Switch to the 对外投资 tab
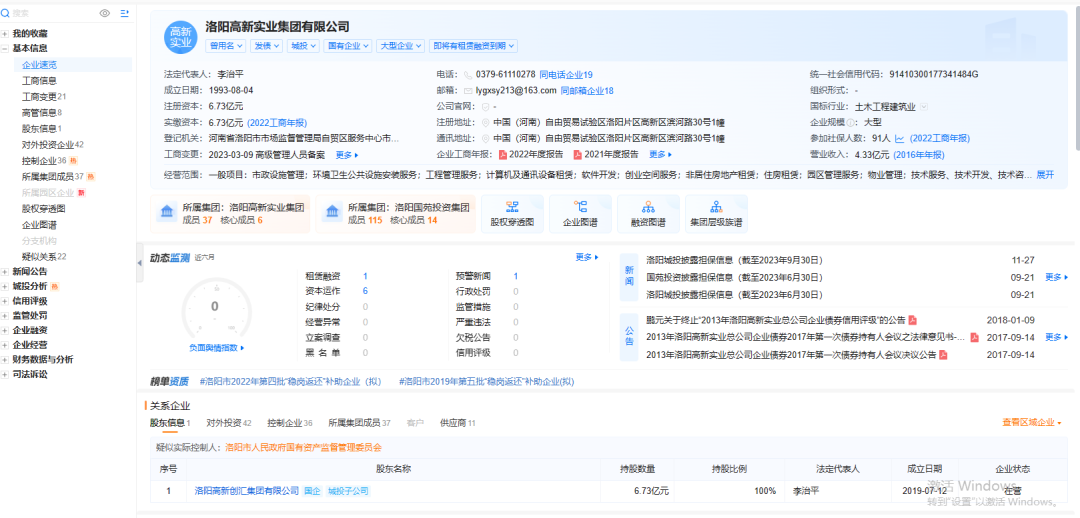 coord(229,423)
